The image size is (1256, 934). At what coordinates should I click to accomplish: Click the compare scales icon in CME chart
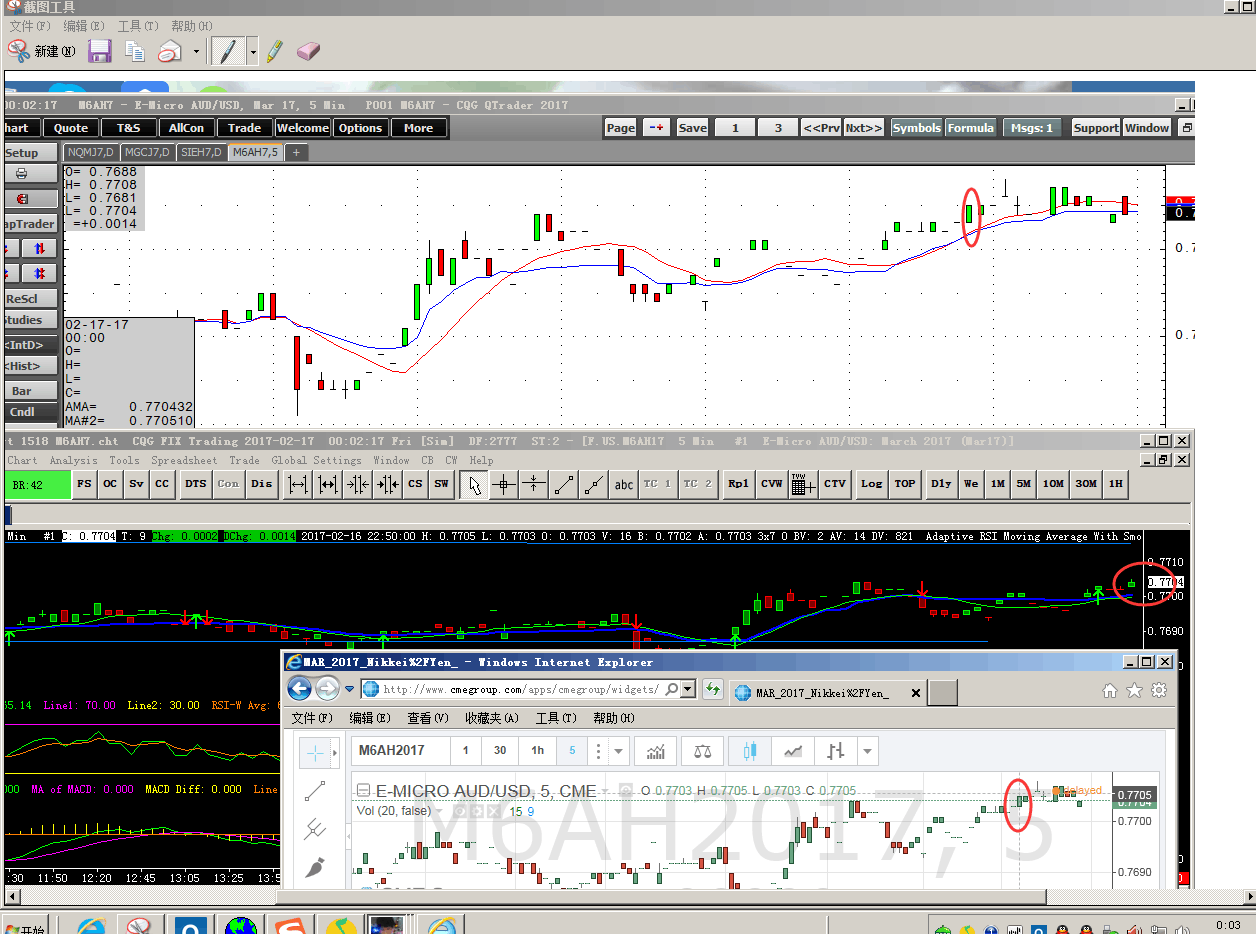[x=703, y=750]
